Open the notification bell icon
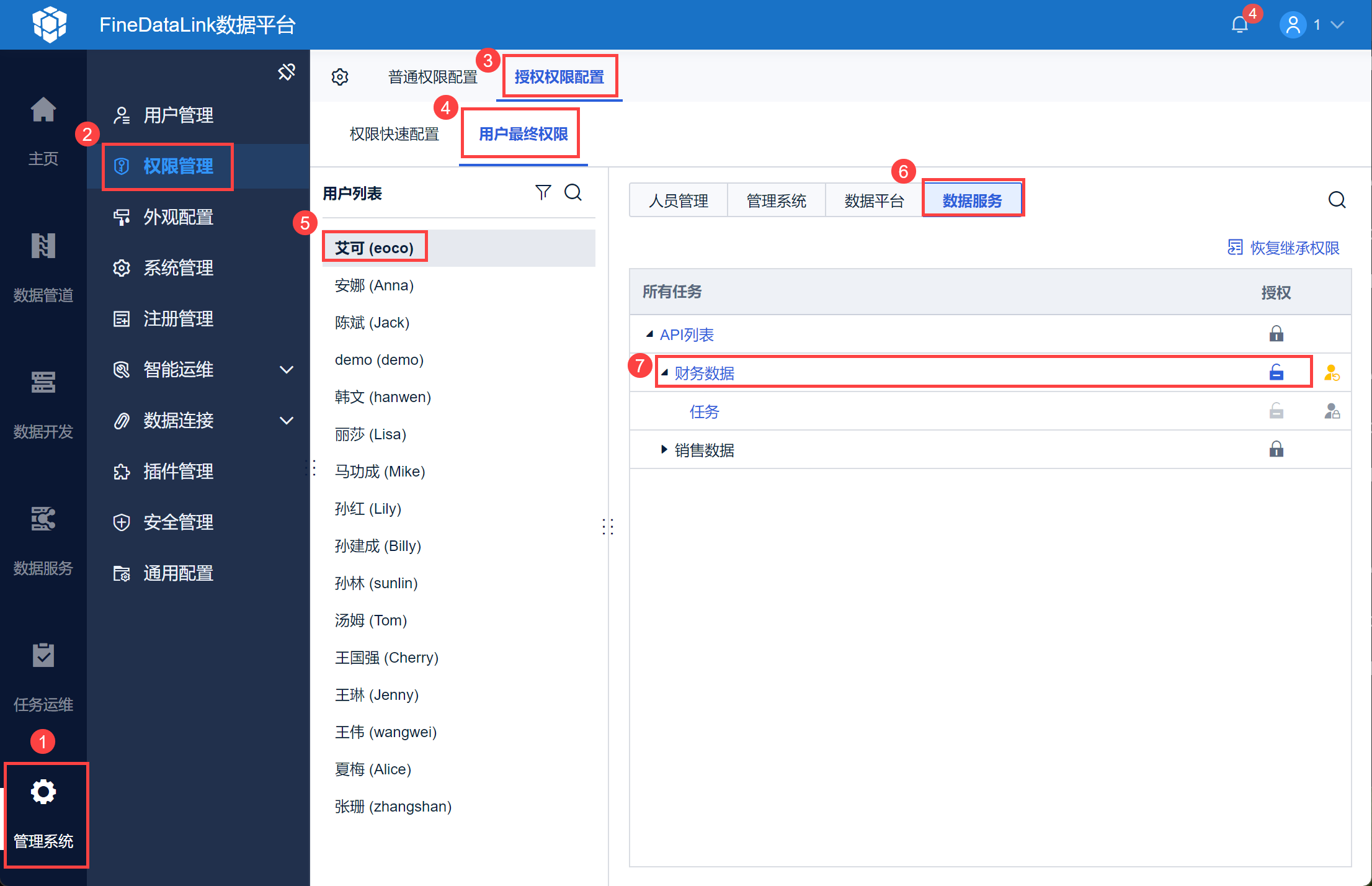The width and height of the screenshot is (1372, 886). (1239, 25)
